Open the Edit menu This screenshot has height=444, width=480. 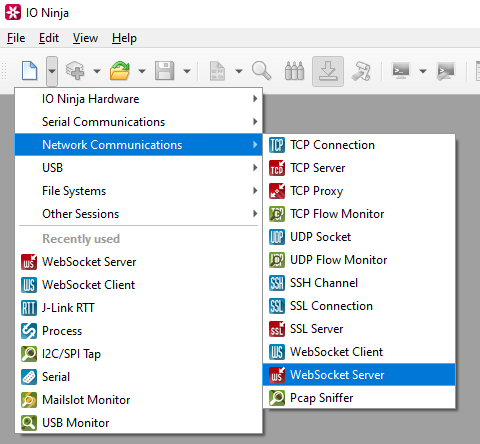point(49,38)
